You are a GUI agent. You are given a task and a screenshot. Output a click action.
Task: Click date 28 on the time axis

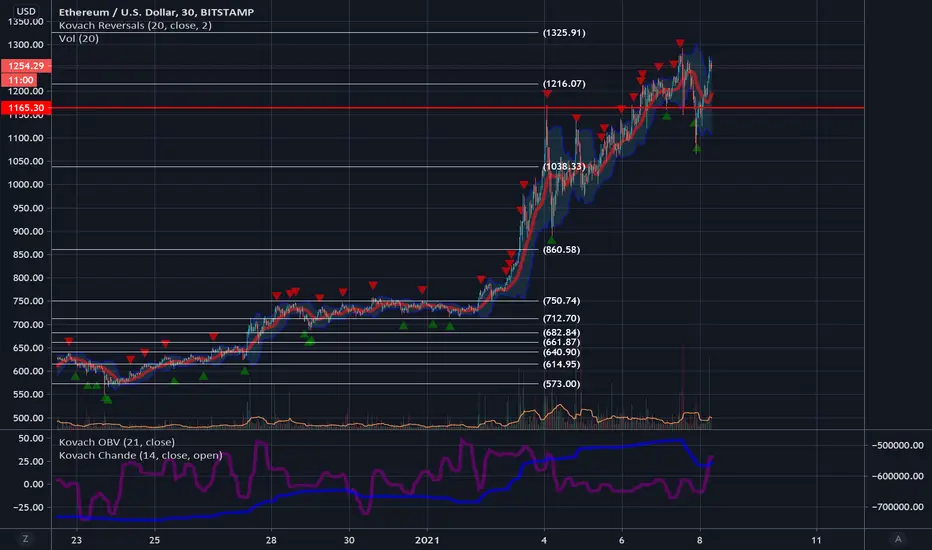point(271,540)
